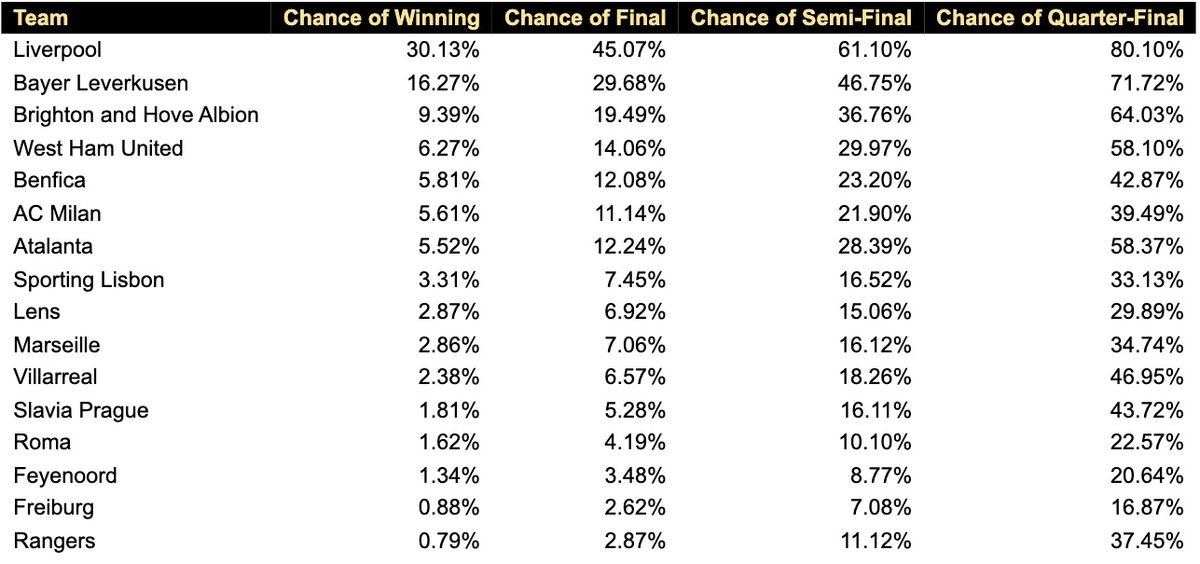The height and width of the screenshot is (564, 1200).
Task: Click the Chance of Final header
Action: [585, 18]
